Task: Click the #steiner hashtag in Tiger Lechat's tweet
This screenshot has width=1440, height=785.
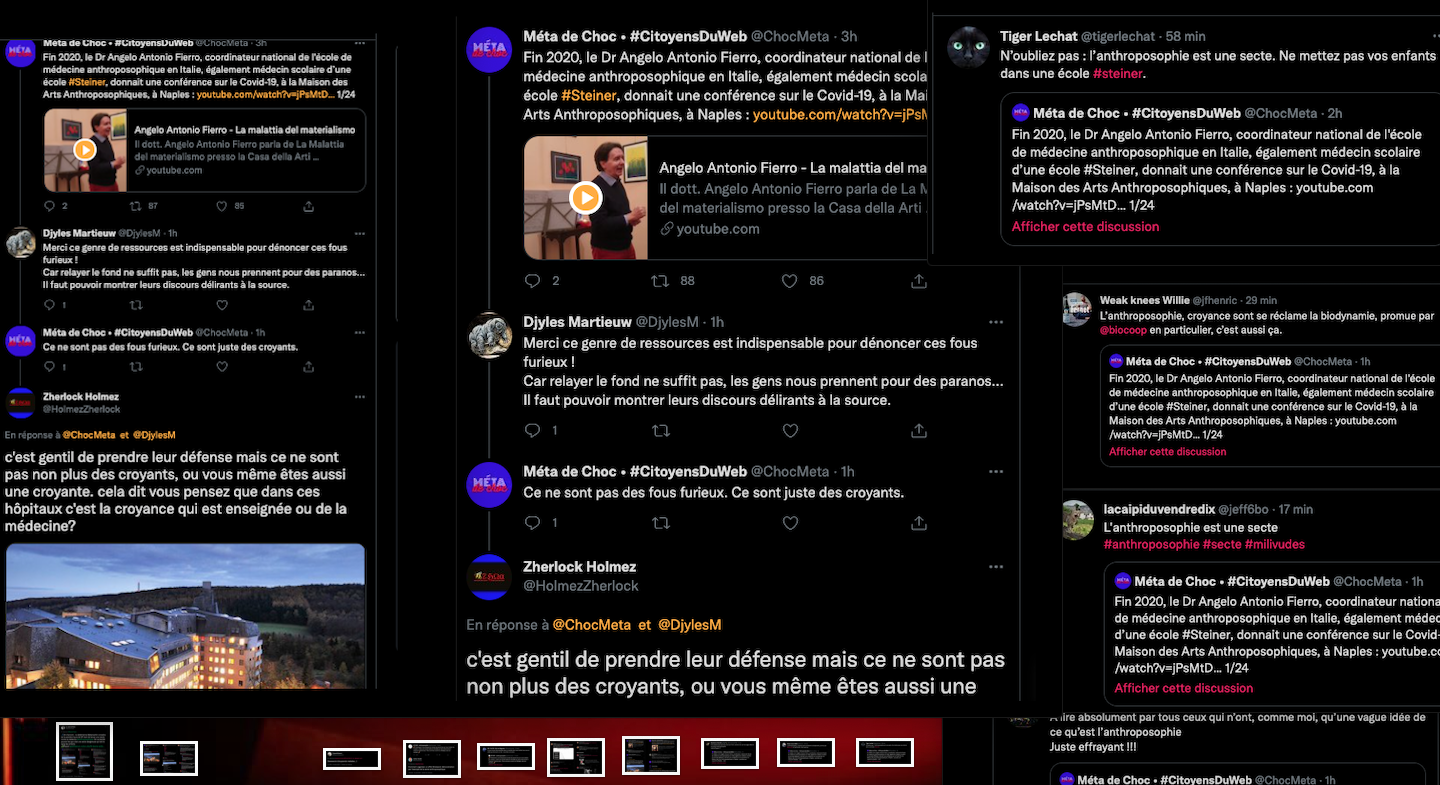Action: tap(1119, 74)
